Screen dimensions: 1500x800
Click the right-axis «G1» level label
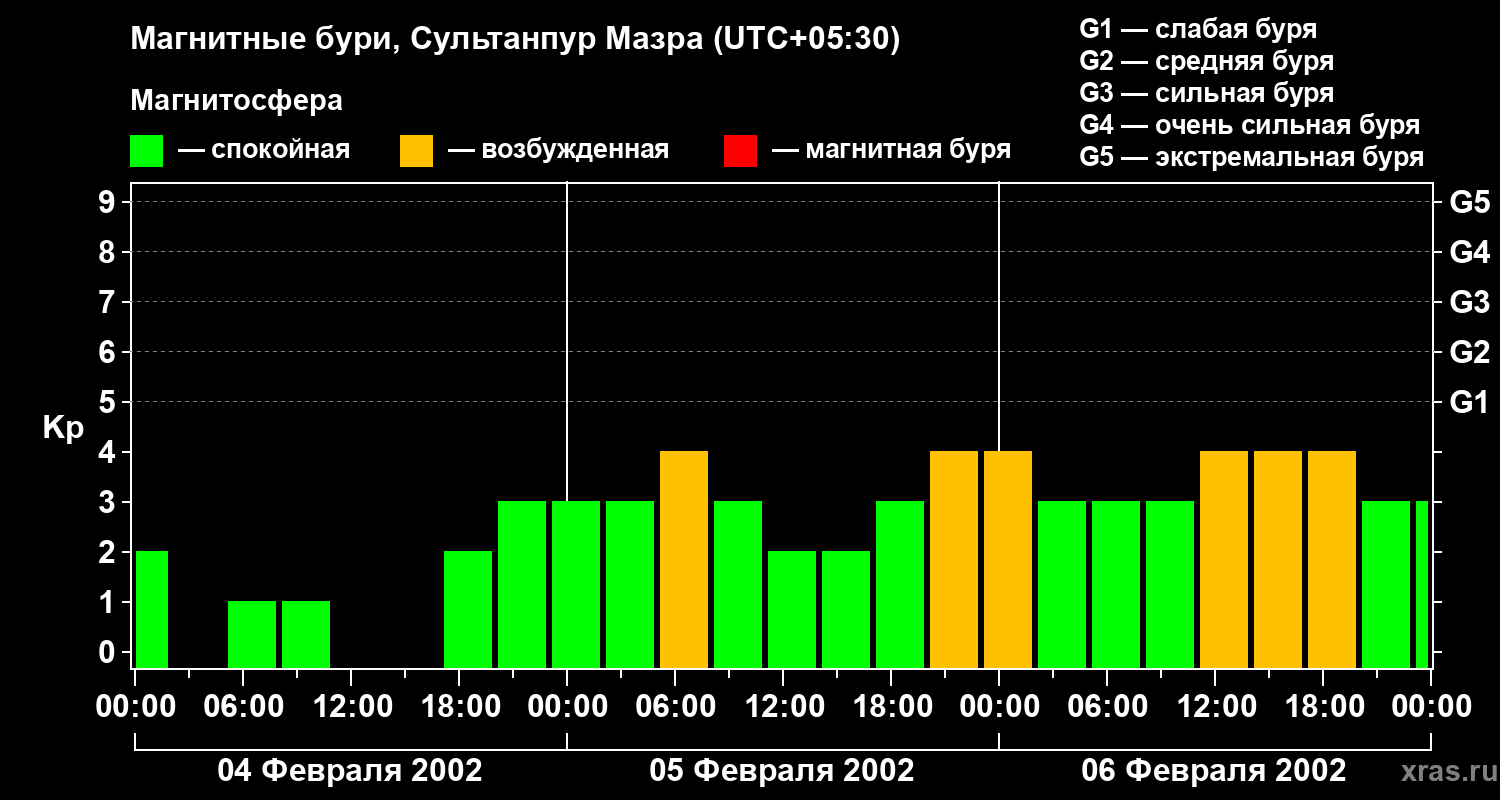pyautogui.click(x=1469, y=402)
